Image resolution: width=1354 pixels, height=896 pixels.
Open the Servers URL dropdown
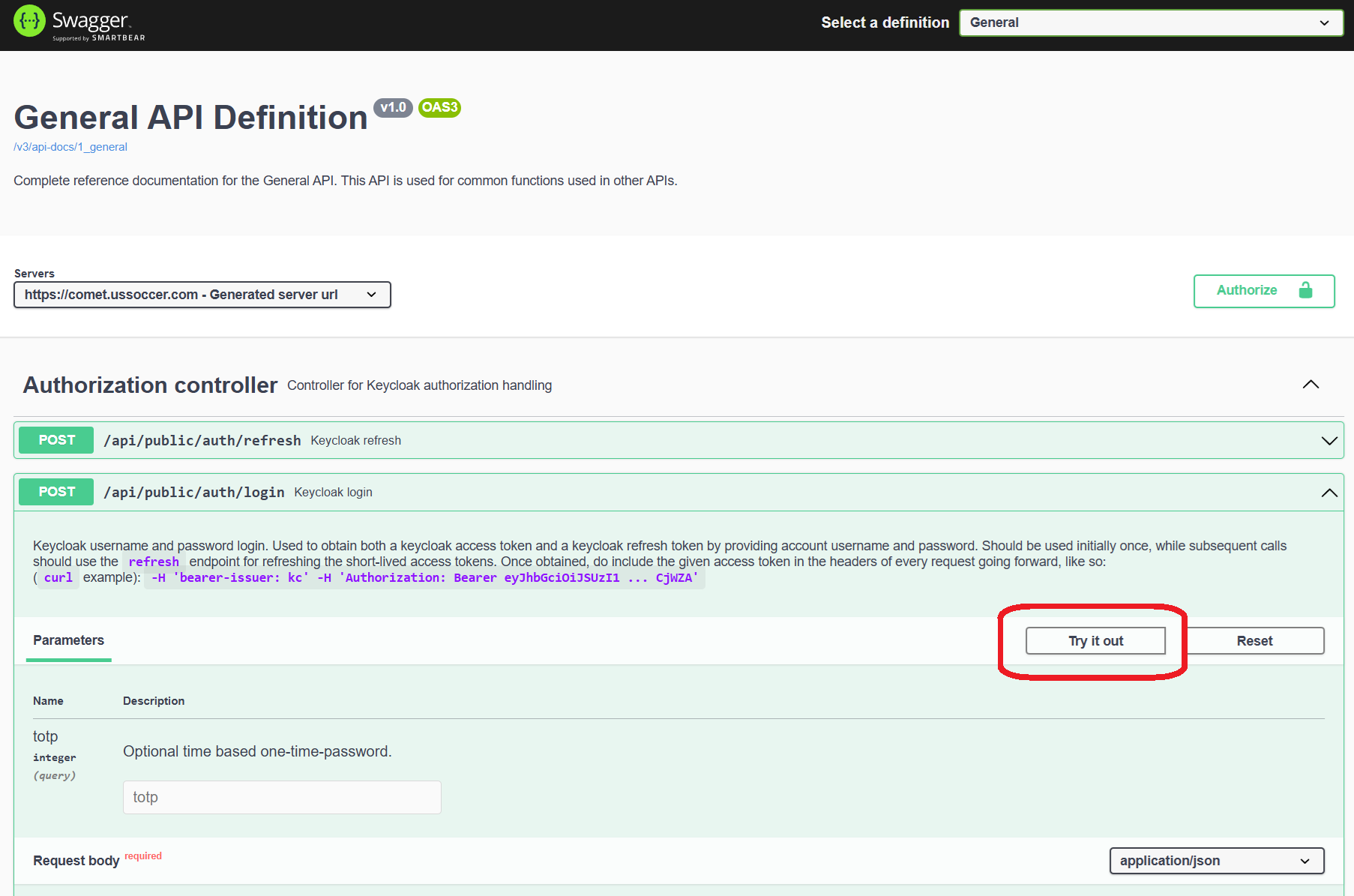coord(202,295)
